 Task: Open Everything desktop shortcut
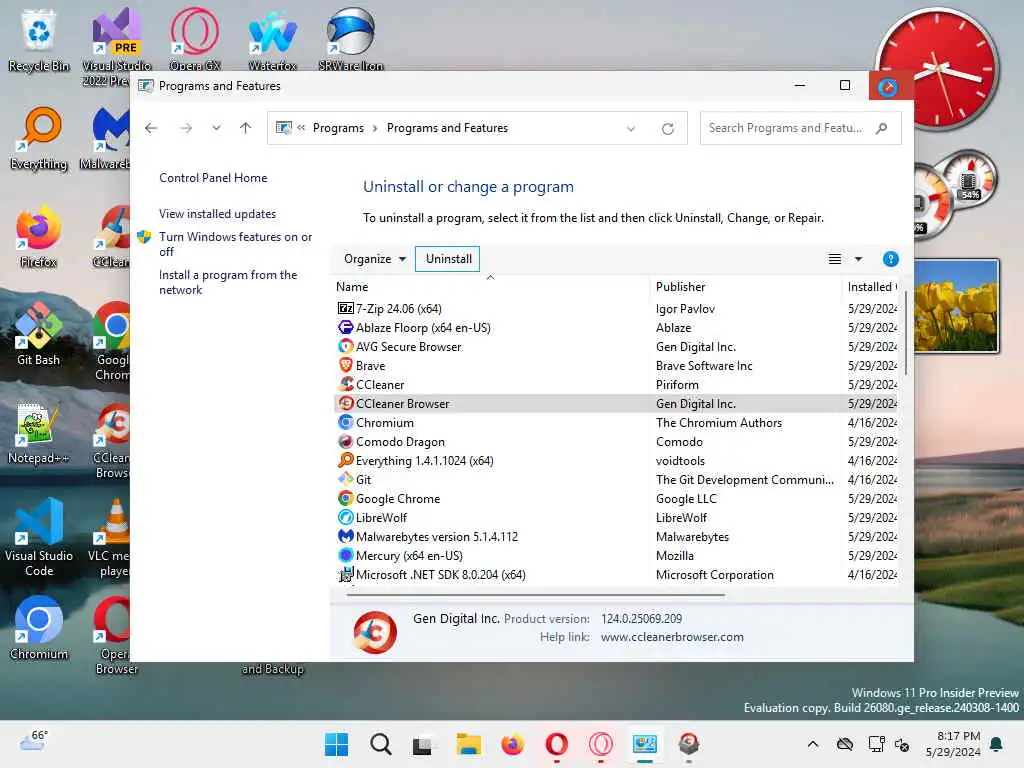click(x=39, y=138)
